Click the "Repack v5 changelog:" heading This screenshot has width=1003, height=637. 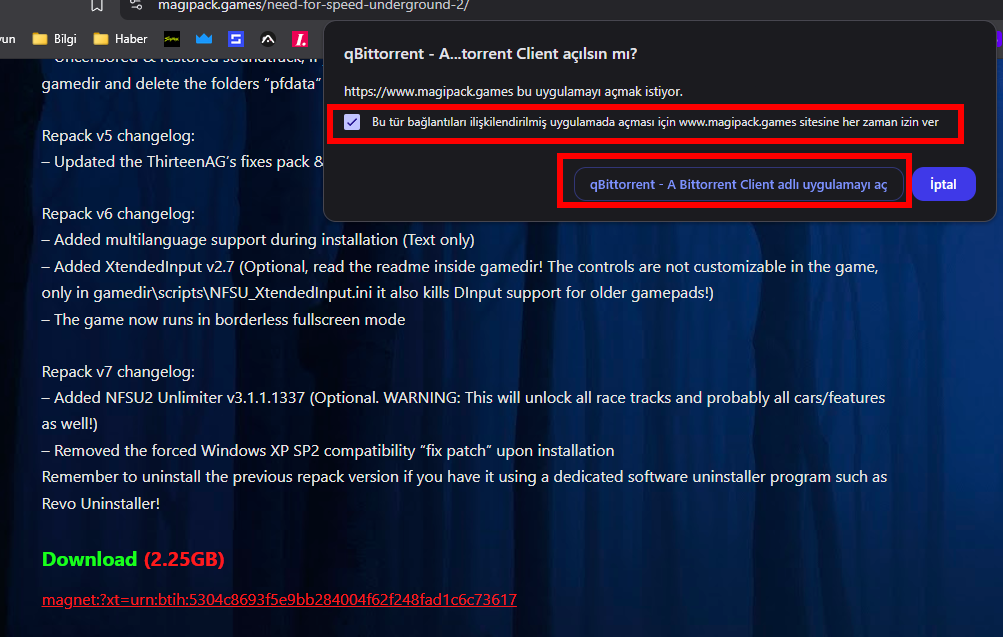pos(118,136)
